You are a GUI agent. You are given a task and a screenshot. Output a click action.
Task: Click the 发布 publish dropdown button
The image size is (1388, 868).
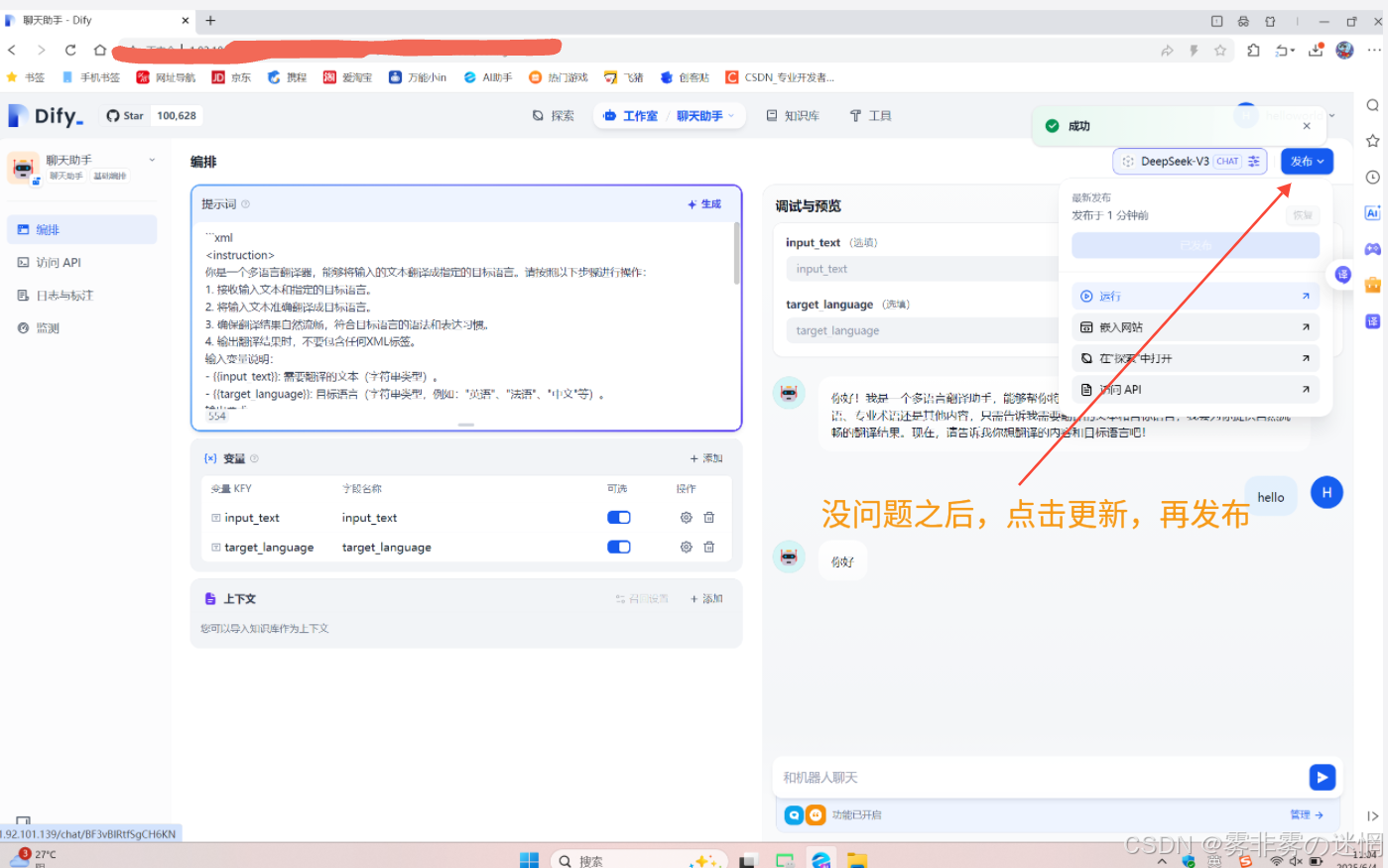1307,162
